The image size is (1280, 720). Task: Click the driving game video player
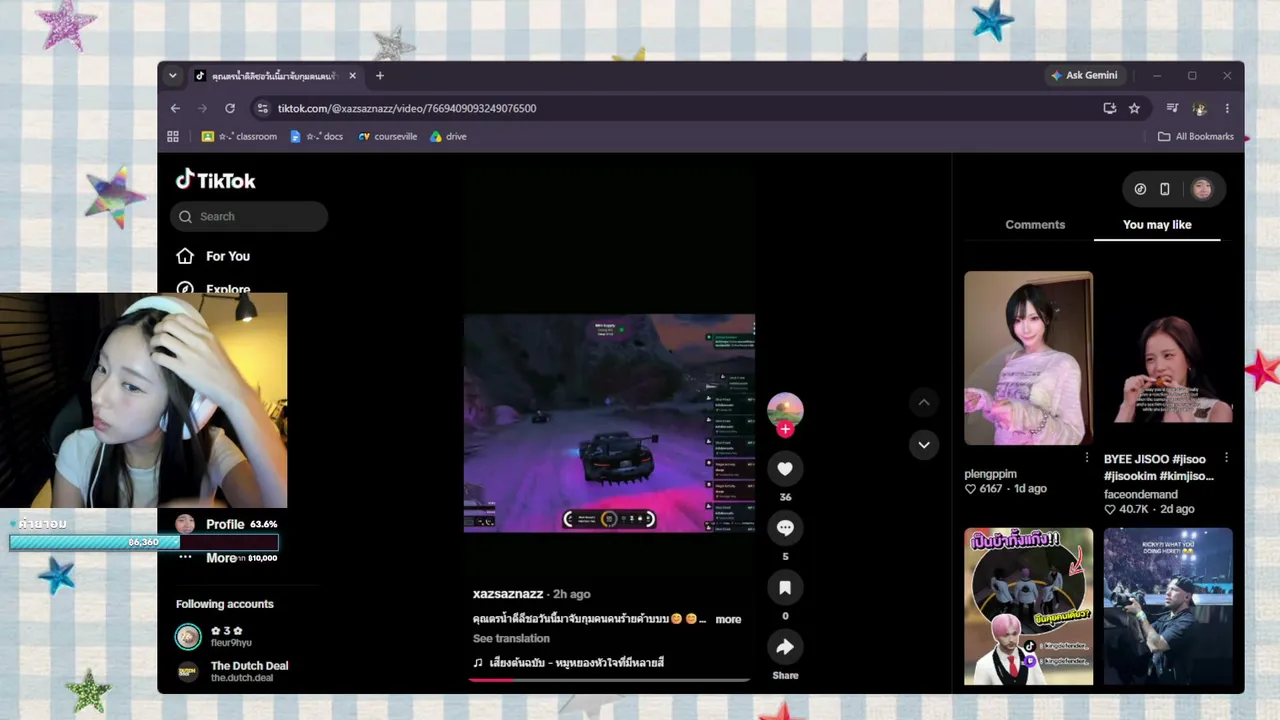(609, 423)
